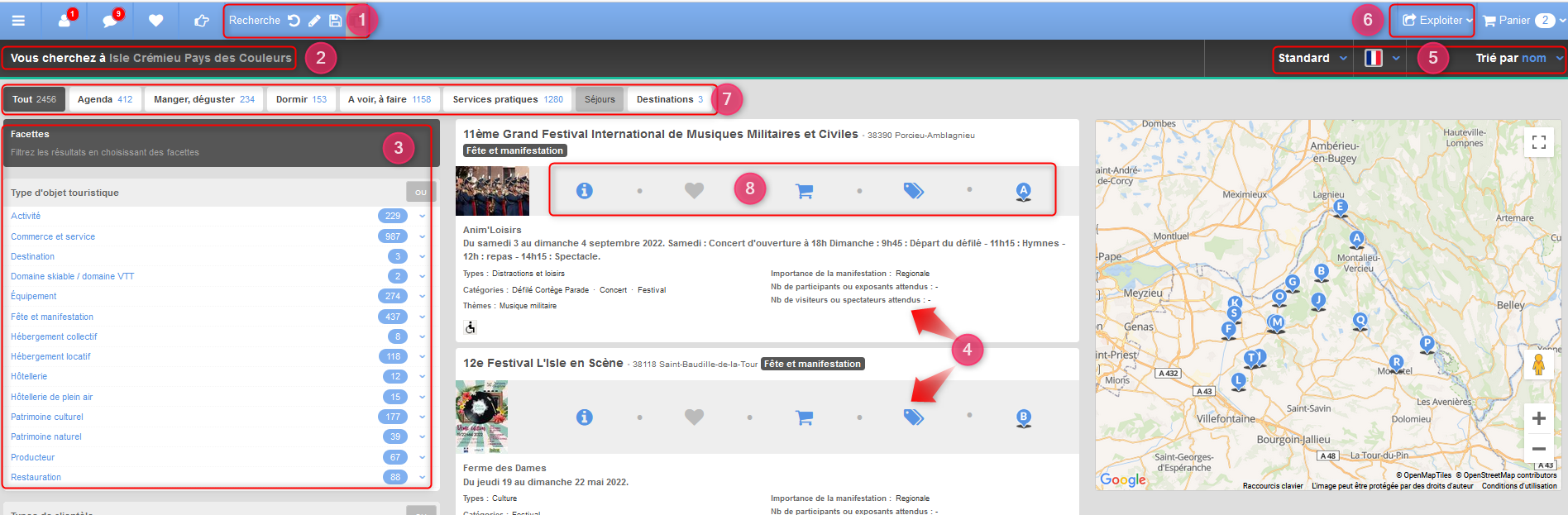Open the hamburger menu icon

pos(18,21)
